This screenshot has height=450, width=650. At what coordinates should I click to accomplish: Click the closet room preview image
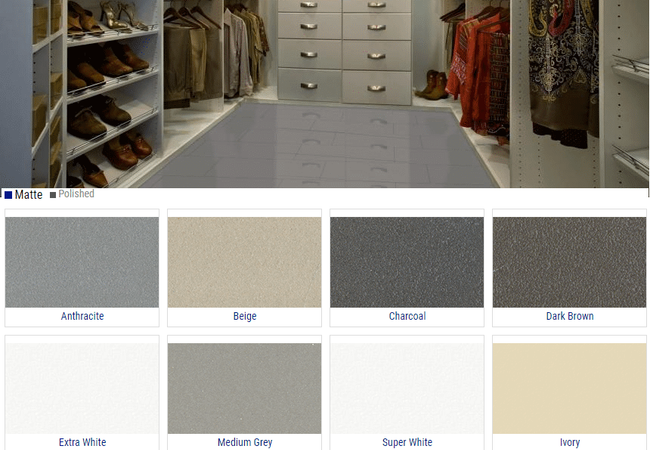325,94
